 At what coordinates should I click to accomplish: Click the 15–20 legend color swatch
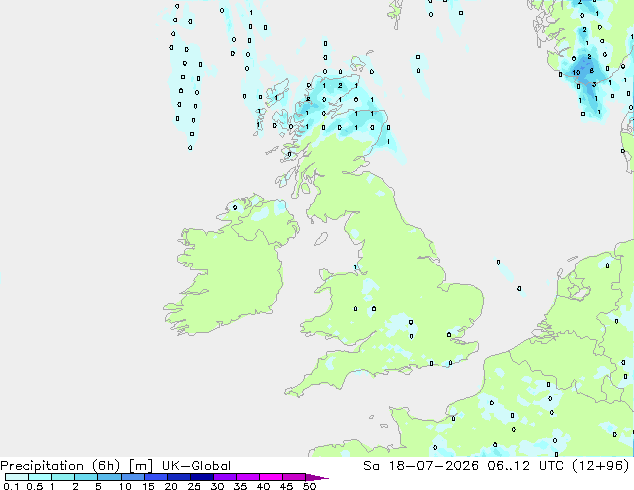[x=155, y=477]
